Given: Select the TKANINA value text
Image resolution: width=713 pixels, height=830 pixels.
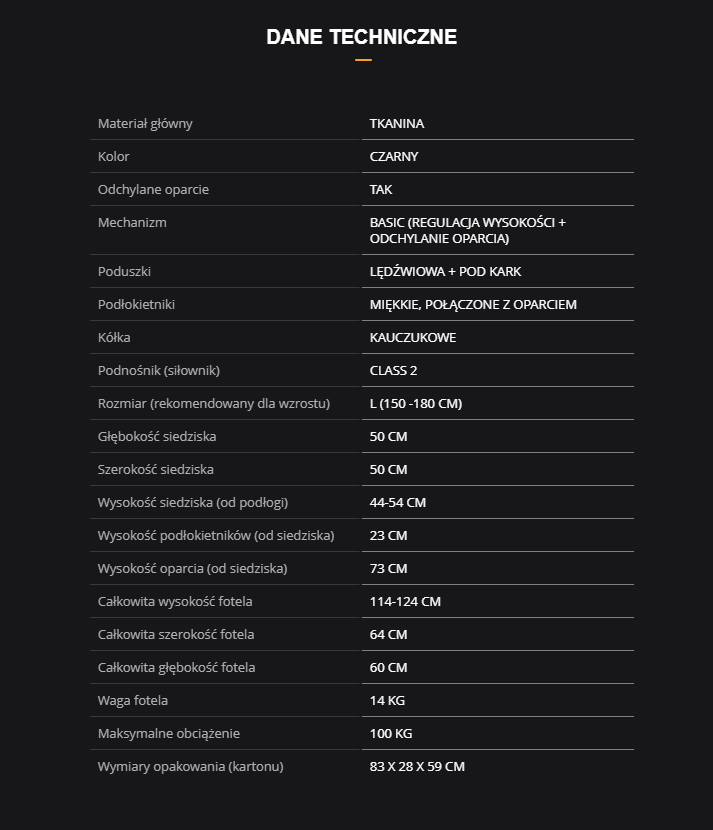Looking at the screenshot, I should click(x=397, y=124).
